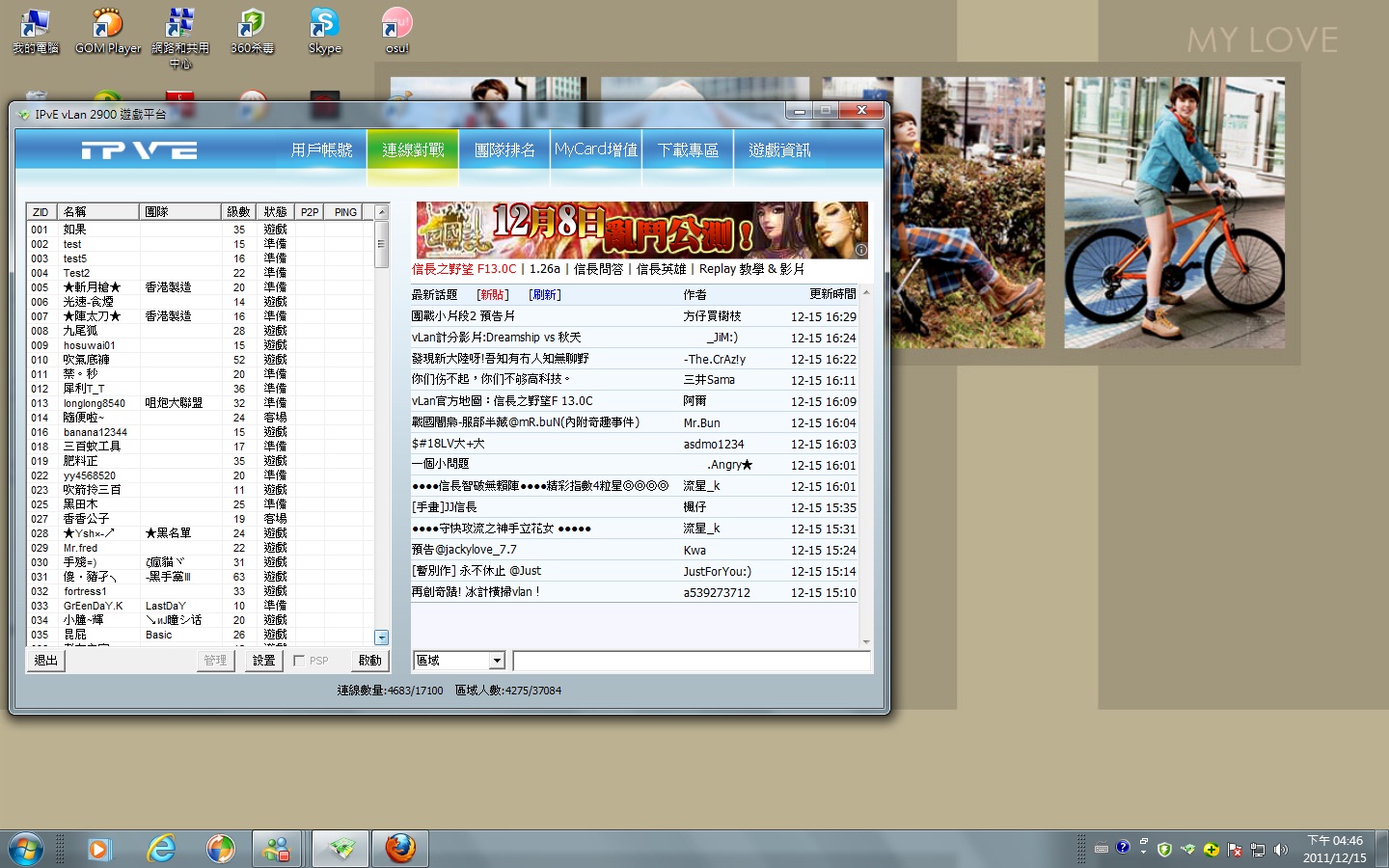
Task: Open the 下載專區 tab
Action: click(688, 150)
